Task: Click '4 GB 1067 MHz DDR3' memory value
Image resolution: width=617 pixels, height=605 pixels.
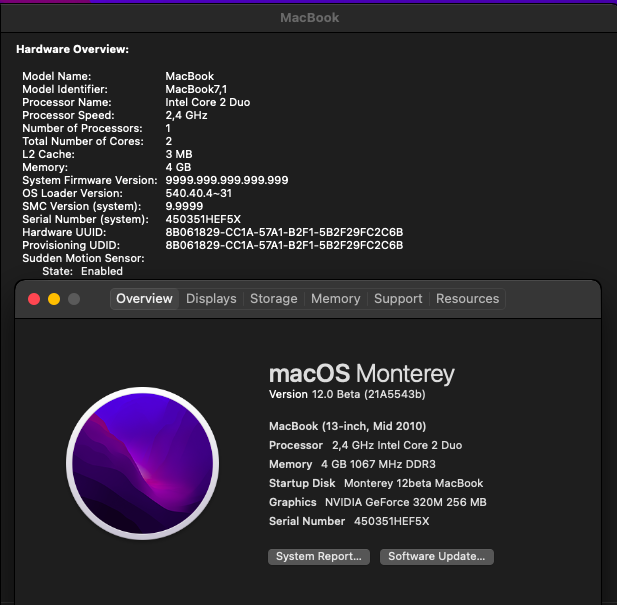Action: (378, 465)
